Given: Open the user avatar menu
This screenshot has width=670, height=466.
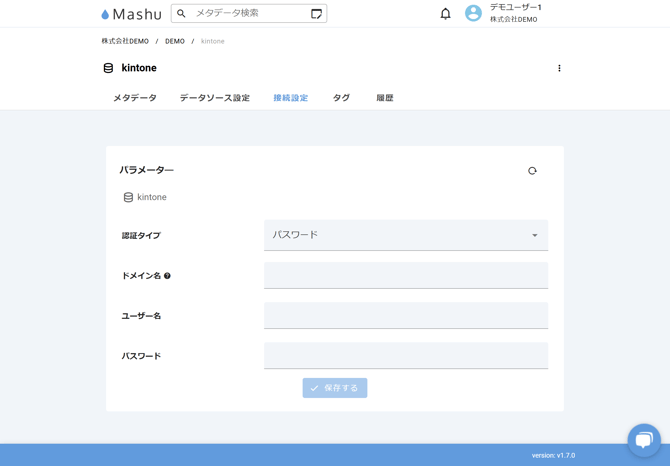Looking at the screenshot, I should point(473,14).
